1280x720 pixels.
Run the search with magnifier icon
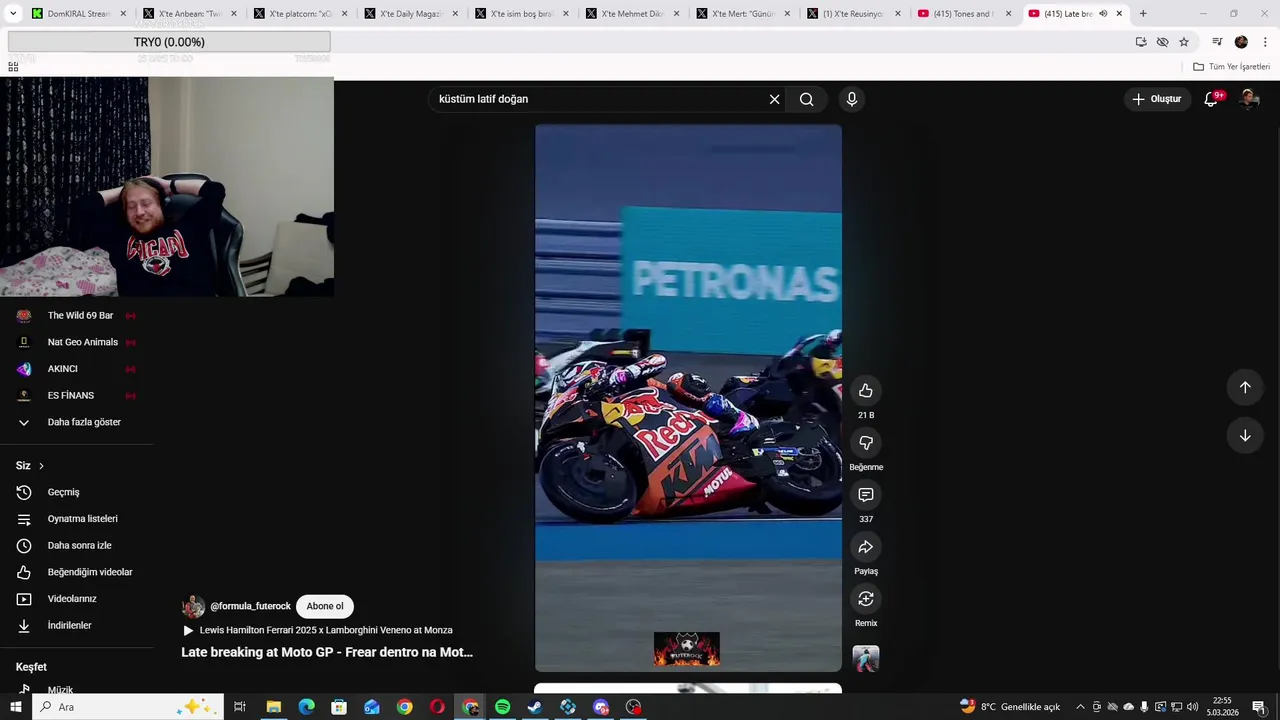(806, 99)
